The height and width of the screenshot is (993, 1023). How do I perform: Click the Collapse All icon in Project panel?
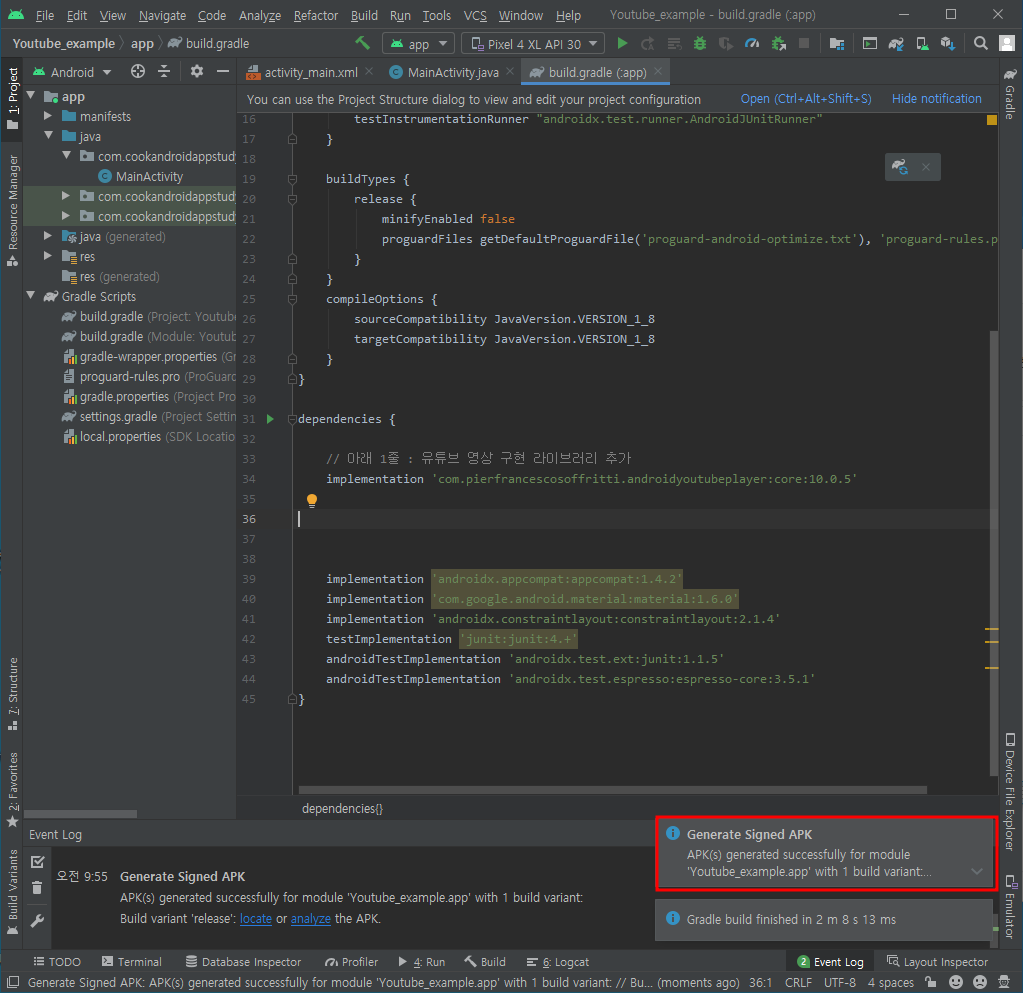tap(164, 71)
